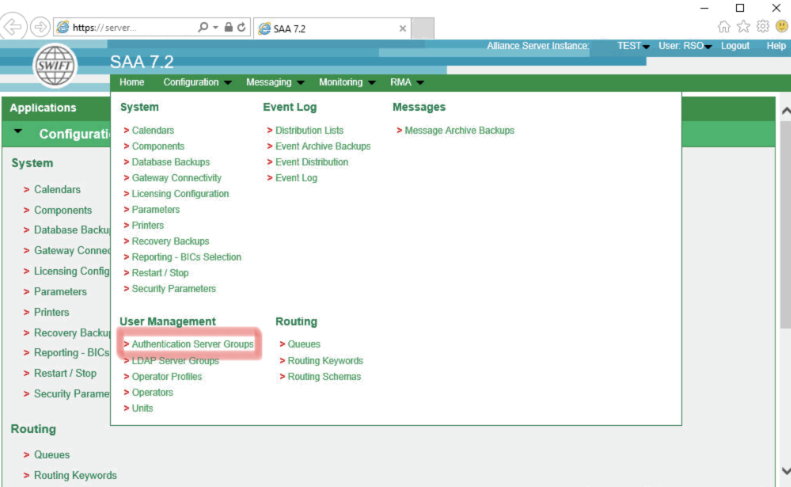Viewport: 791px width, 487px height.
Task: Click the smiley feedback icon
Action: 781,27
